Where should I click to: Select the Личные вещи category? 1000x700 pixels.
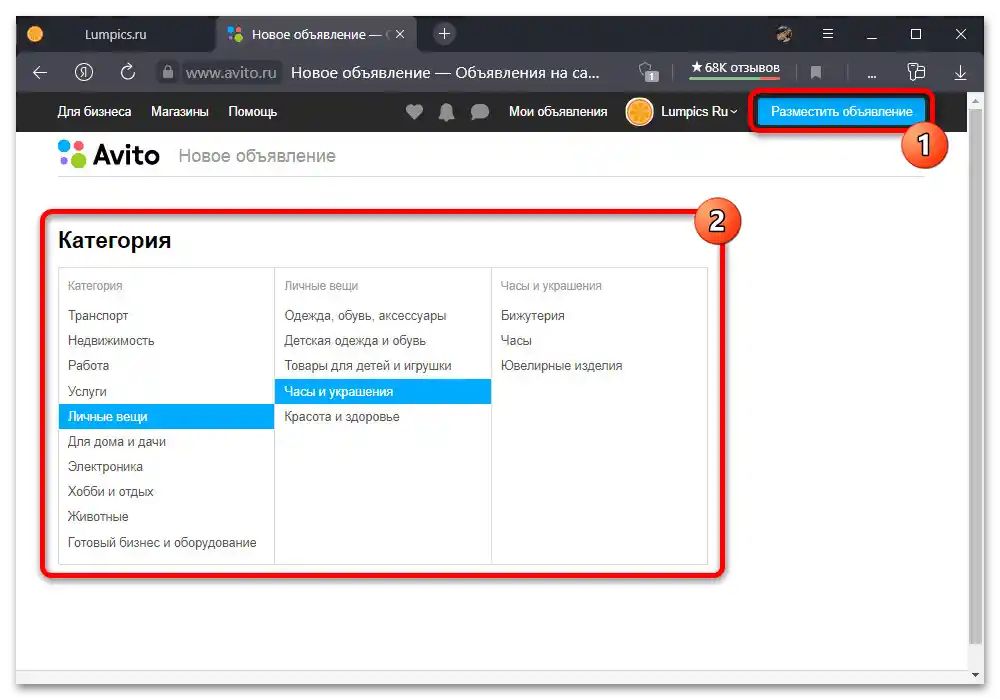coord(166,416)
